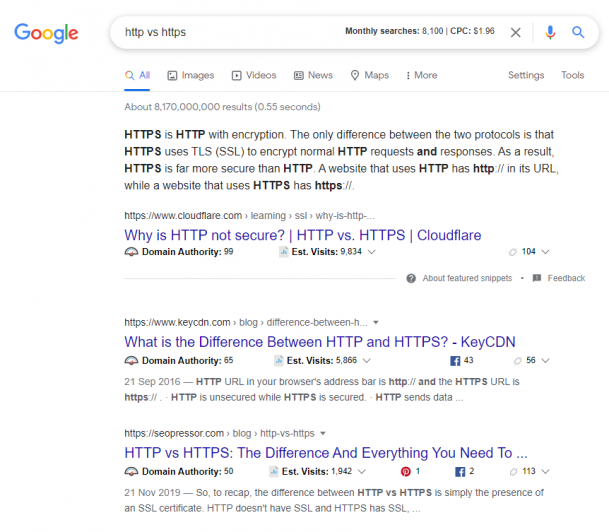Click the seopressor.com breadcrumb URL
This screenshot has width=609, height=532.
coord(219,433)
